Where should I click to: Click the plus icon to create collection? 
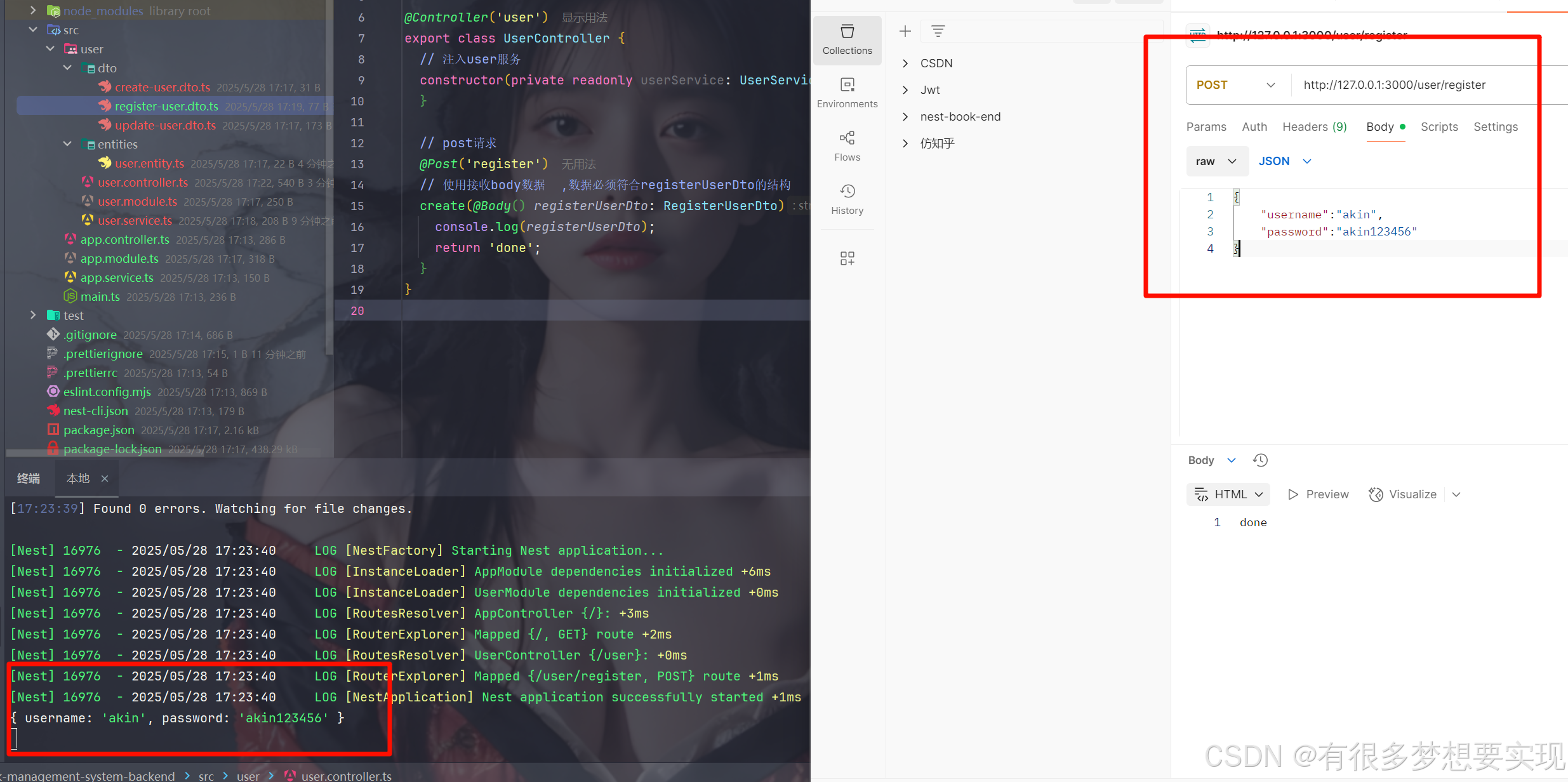[905, 31]
